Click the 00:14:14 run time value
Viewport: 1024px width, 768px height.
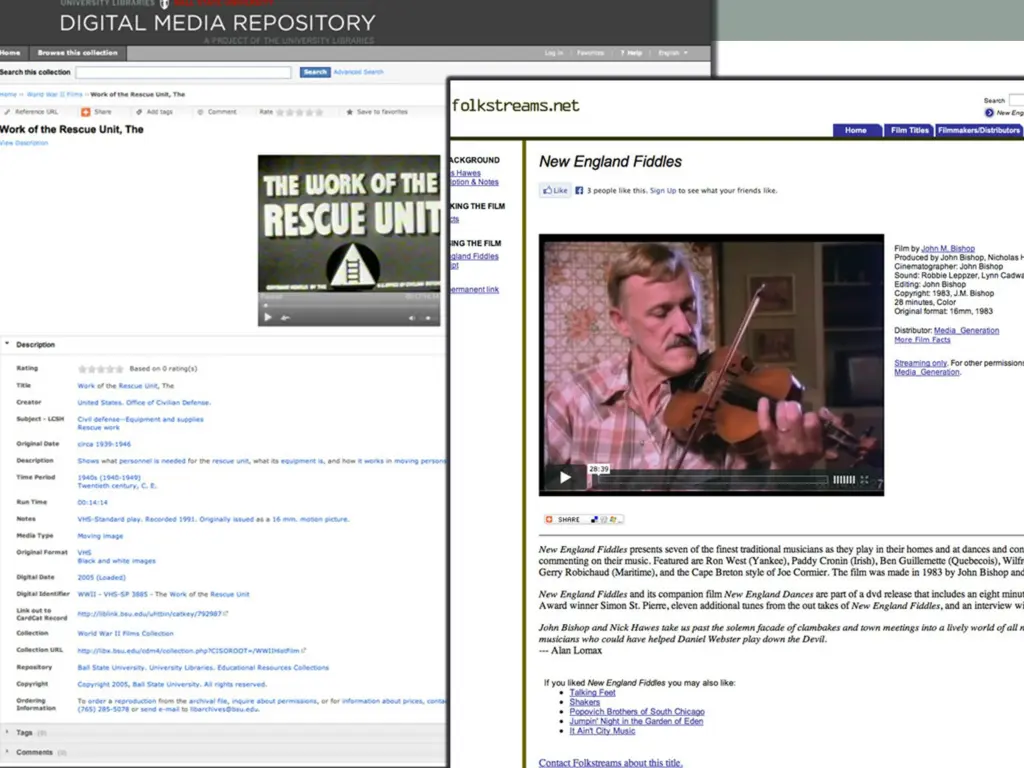coord(93,503)
